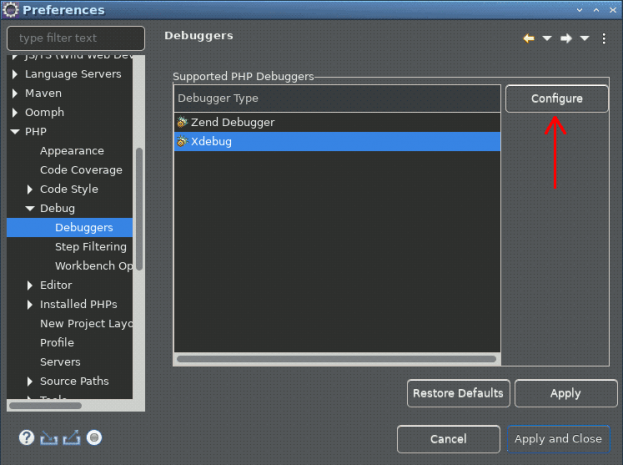Expand the Language Servers tree node
The width and height of the screenshot is (623, 465).
coord(15,74)
